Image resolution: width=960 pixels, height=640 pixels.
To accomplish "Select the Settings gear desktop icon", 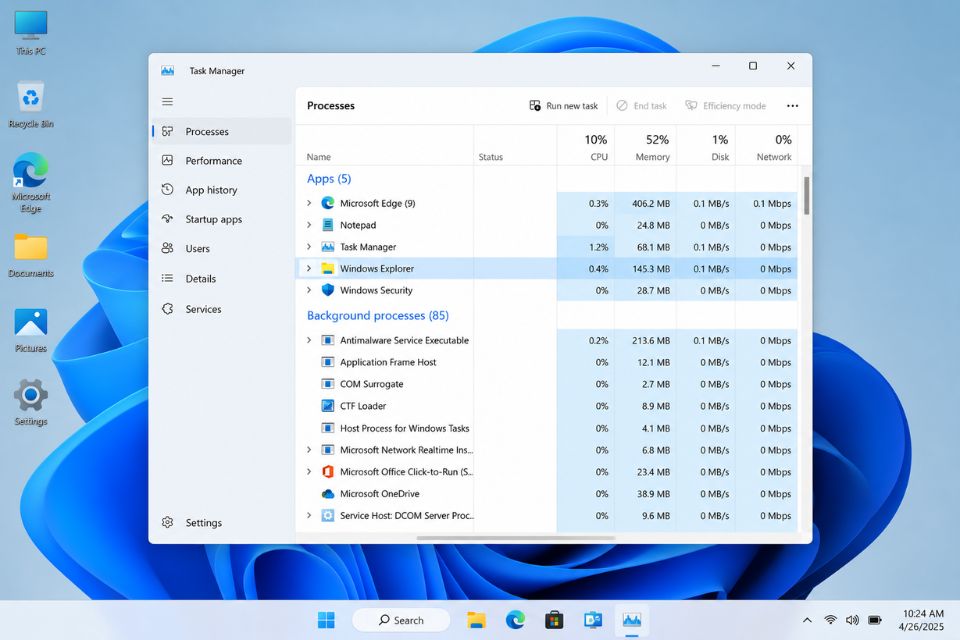I will point(31,403).
